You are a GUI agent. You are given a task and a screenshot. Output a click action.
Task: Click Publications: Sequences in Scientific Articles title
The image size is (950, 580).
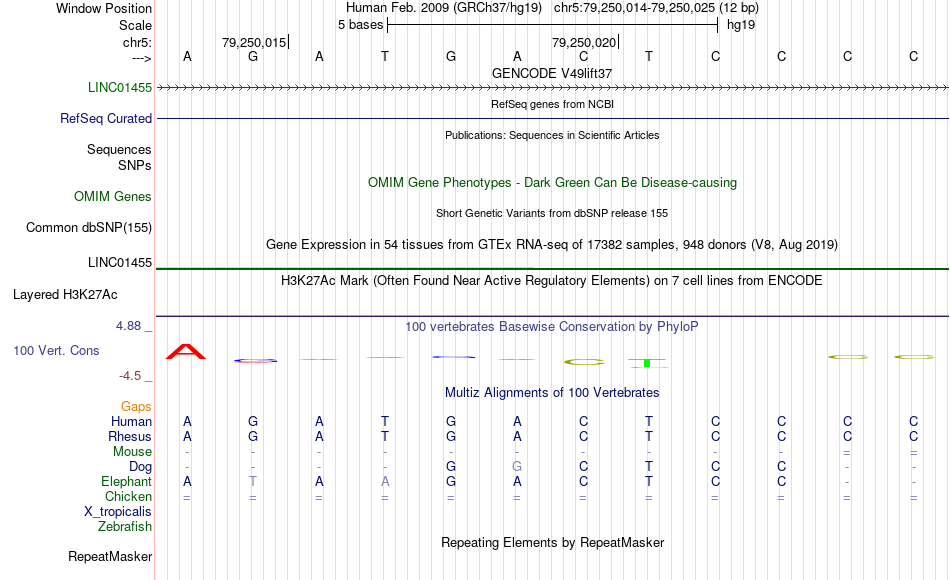[x=552, y=135]
